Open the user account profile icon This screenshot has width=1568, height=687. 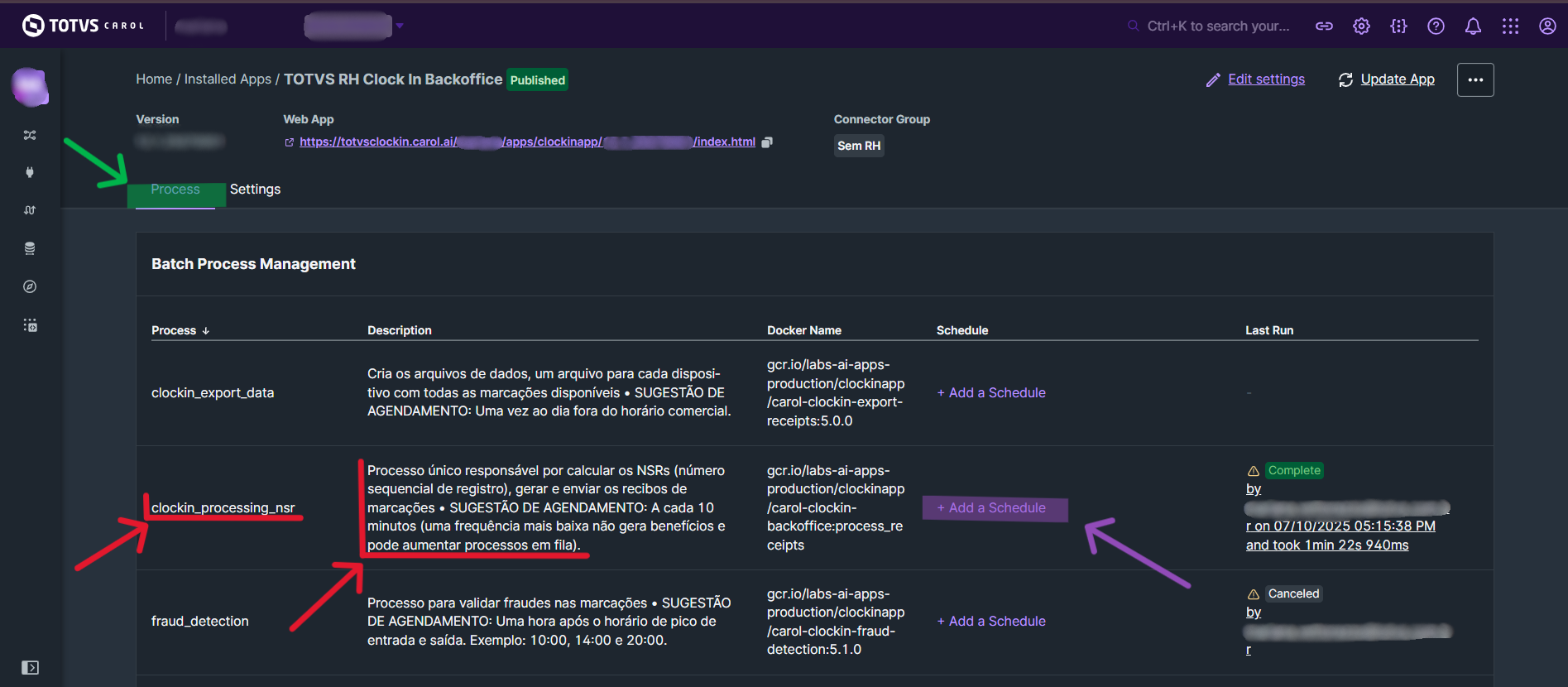(x=1547, y=26)
